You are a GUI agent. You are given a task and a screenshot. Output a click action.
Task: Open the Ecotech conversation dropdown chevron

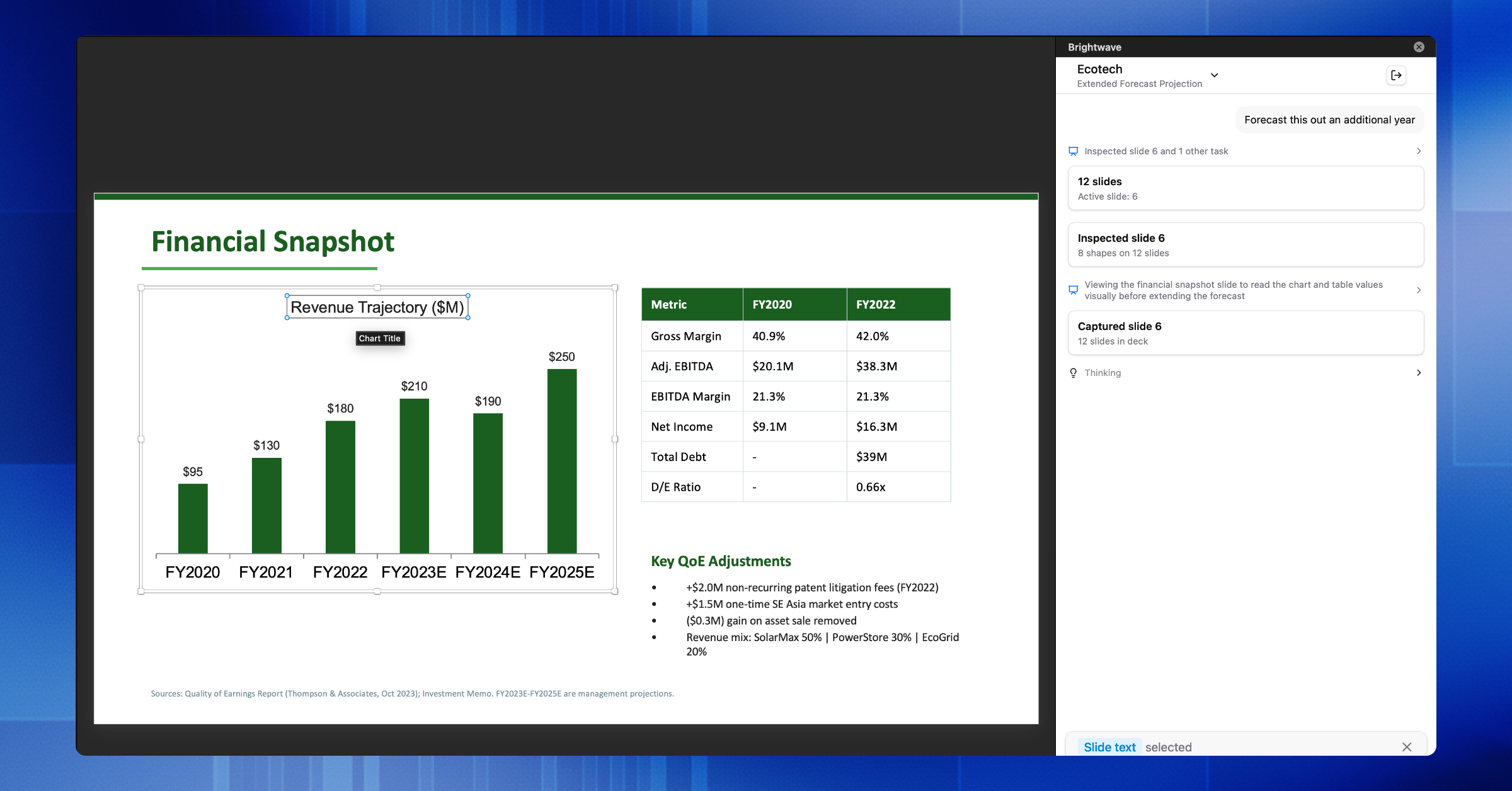click(x=1215, y=75)
